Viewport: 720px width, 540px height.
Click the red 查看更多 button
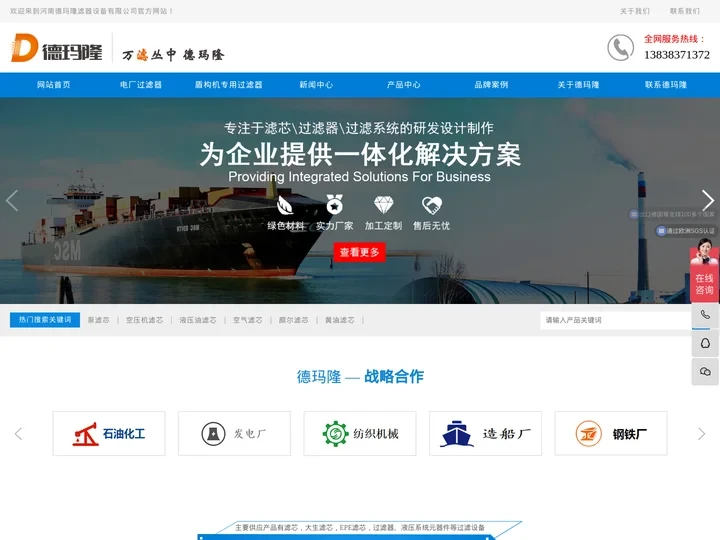click(x=360, y=252)
